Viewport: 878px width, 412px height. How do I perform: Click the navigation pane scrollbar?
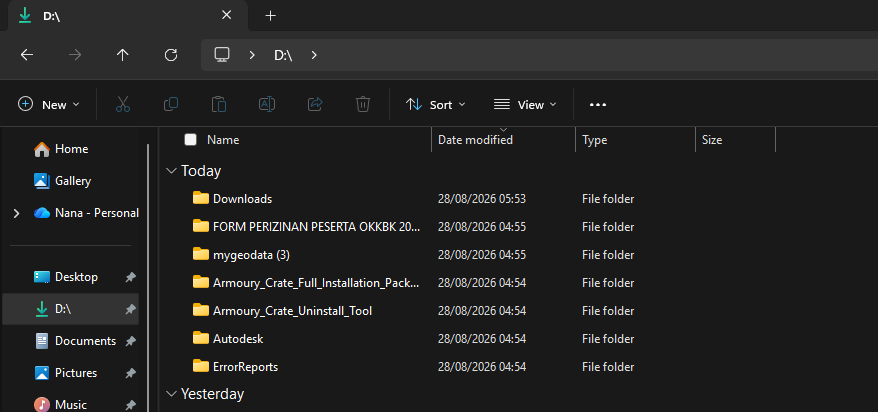(x=148, y=278)
